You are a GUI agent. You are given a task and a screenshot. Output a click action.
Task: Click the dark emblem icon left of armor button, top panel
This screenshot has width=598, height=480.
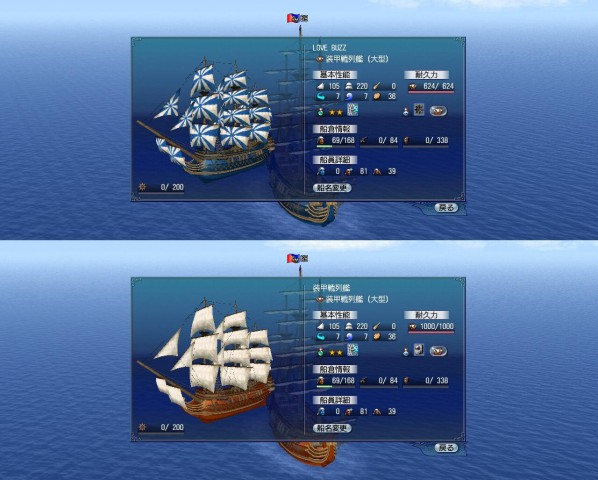coord(419,111)
